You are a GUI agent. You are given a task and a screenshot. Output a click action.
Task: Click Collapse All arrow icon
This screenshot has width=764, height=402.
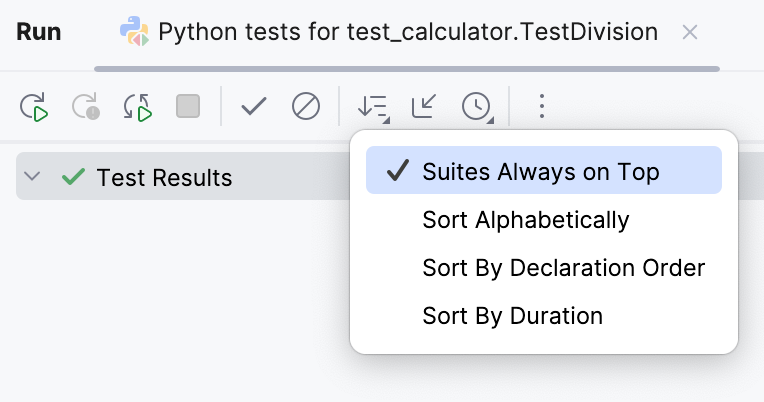[x=424, y=106]
